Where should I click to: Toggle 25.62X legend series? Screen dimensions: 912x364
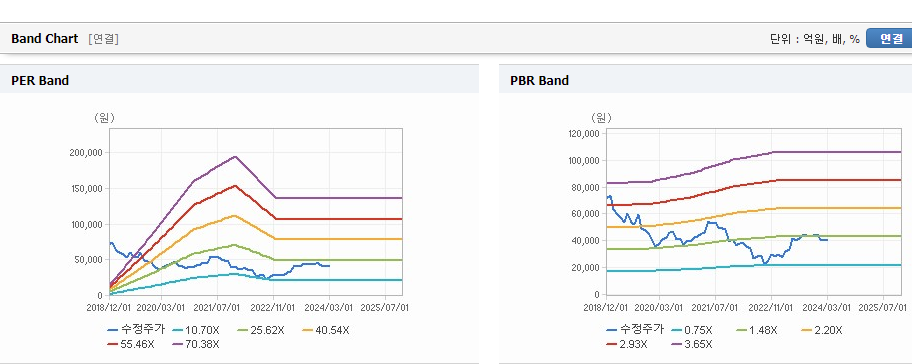pyautogui.click(x=261, y=330)
